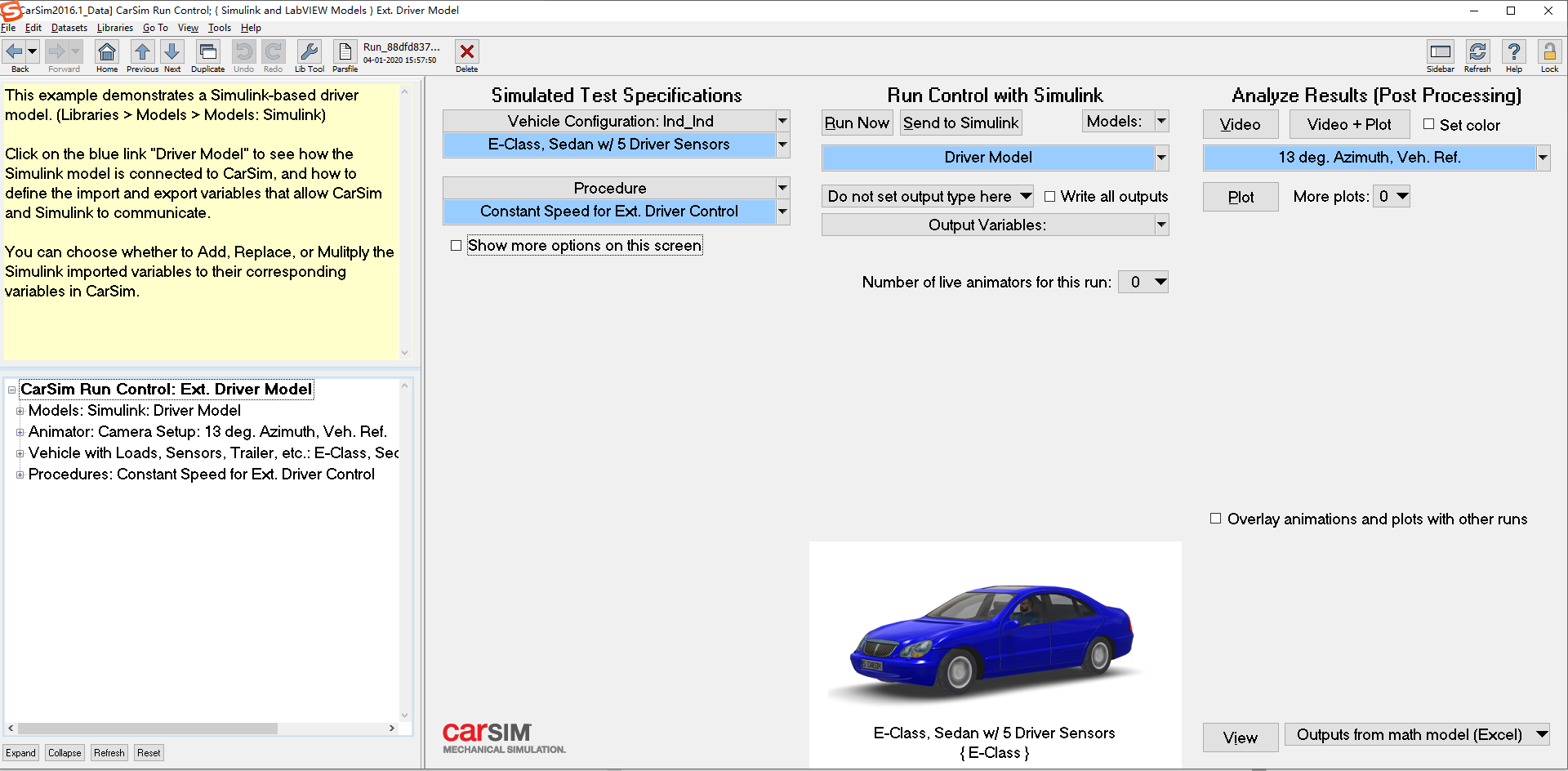The image size is (1568, 771).
Task: Check the Write all outputs box
Action: tap(1051, 196)
